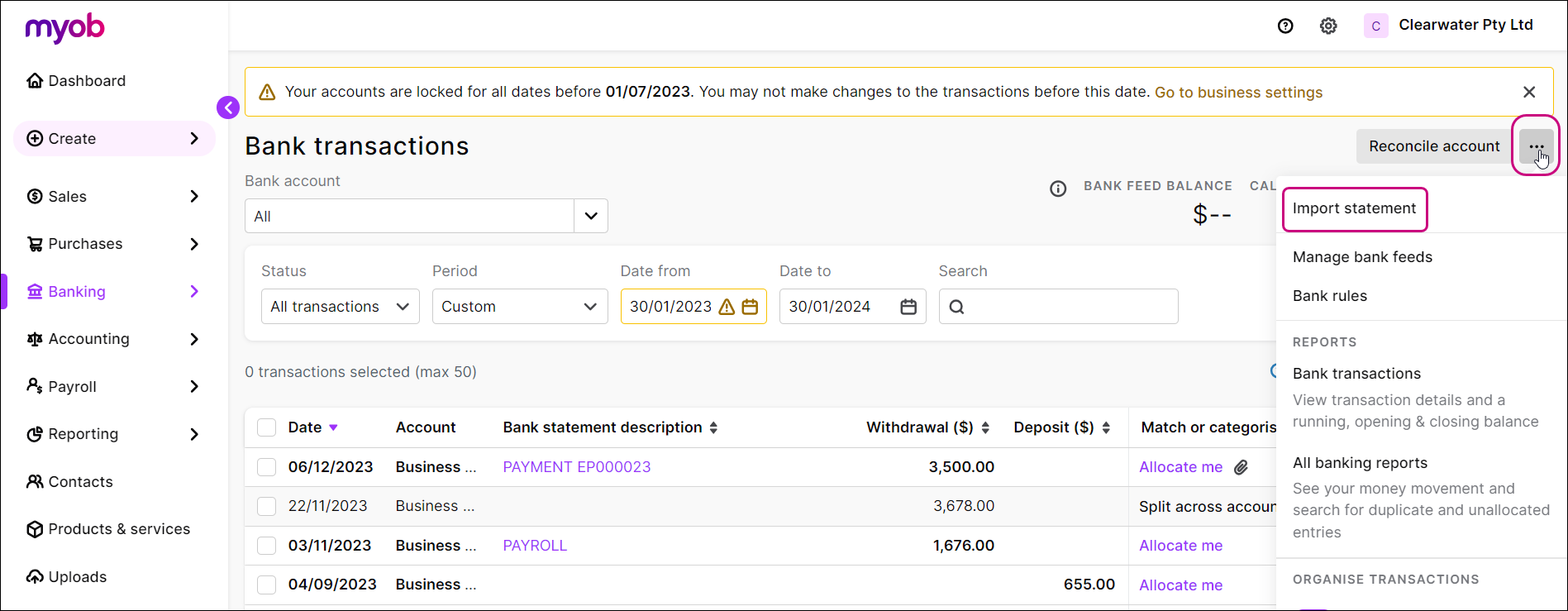Expand the Reporting submenu chevron
The width and height of the screenshot is (1568, 611).
pyautogui.click(x=194, y=434)
